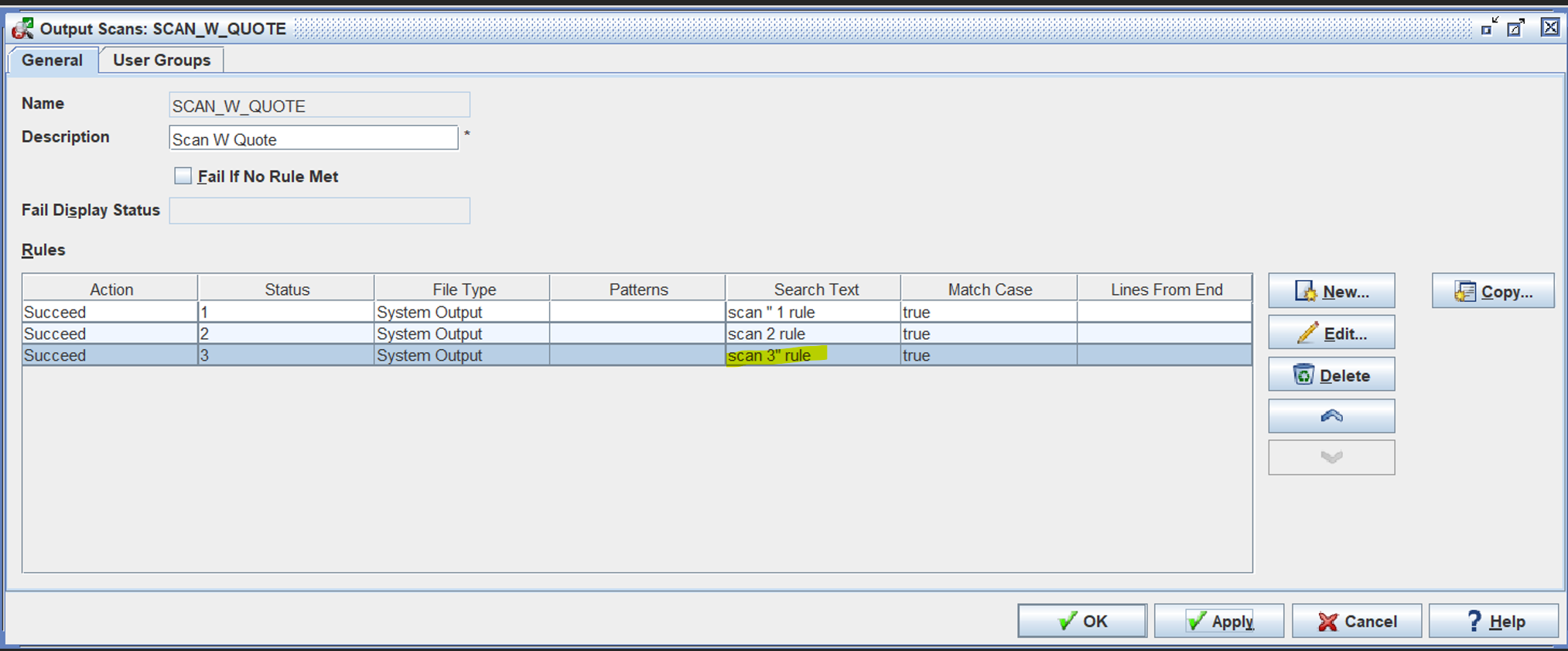Click the New... rule button
Viewport: 1568px width, 651px height.
tap(1331, 291)
